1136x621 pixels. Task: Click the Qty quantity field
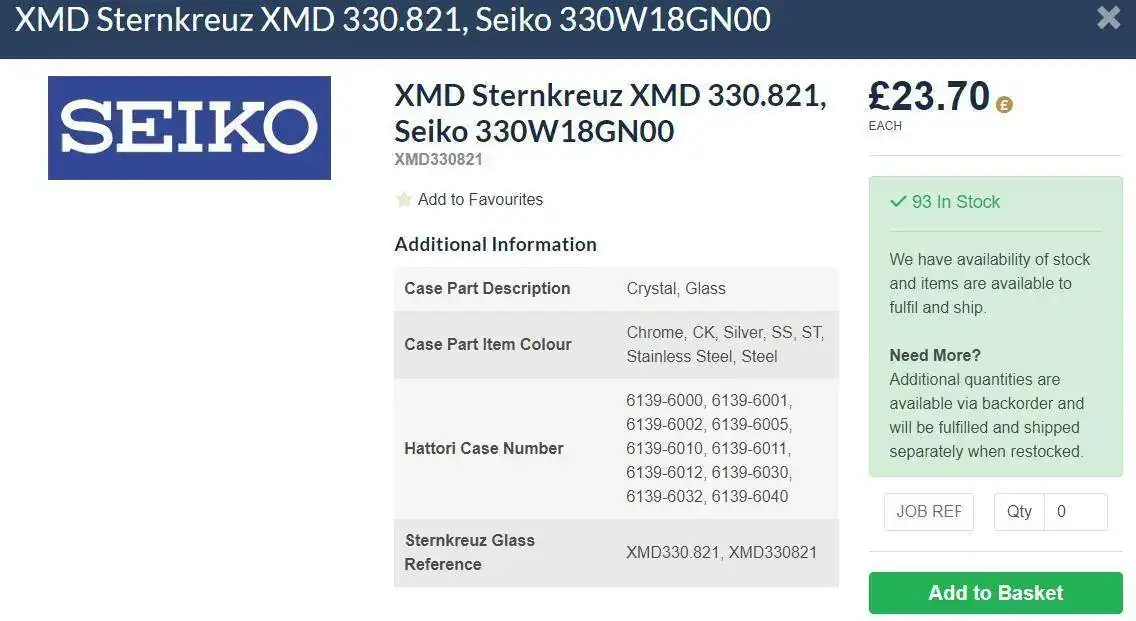[1075, 512]
